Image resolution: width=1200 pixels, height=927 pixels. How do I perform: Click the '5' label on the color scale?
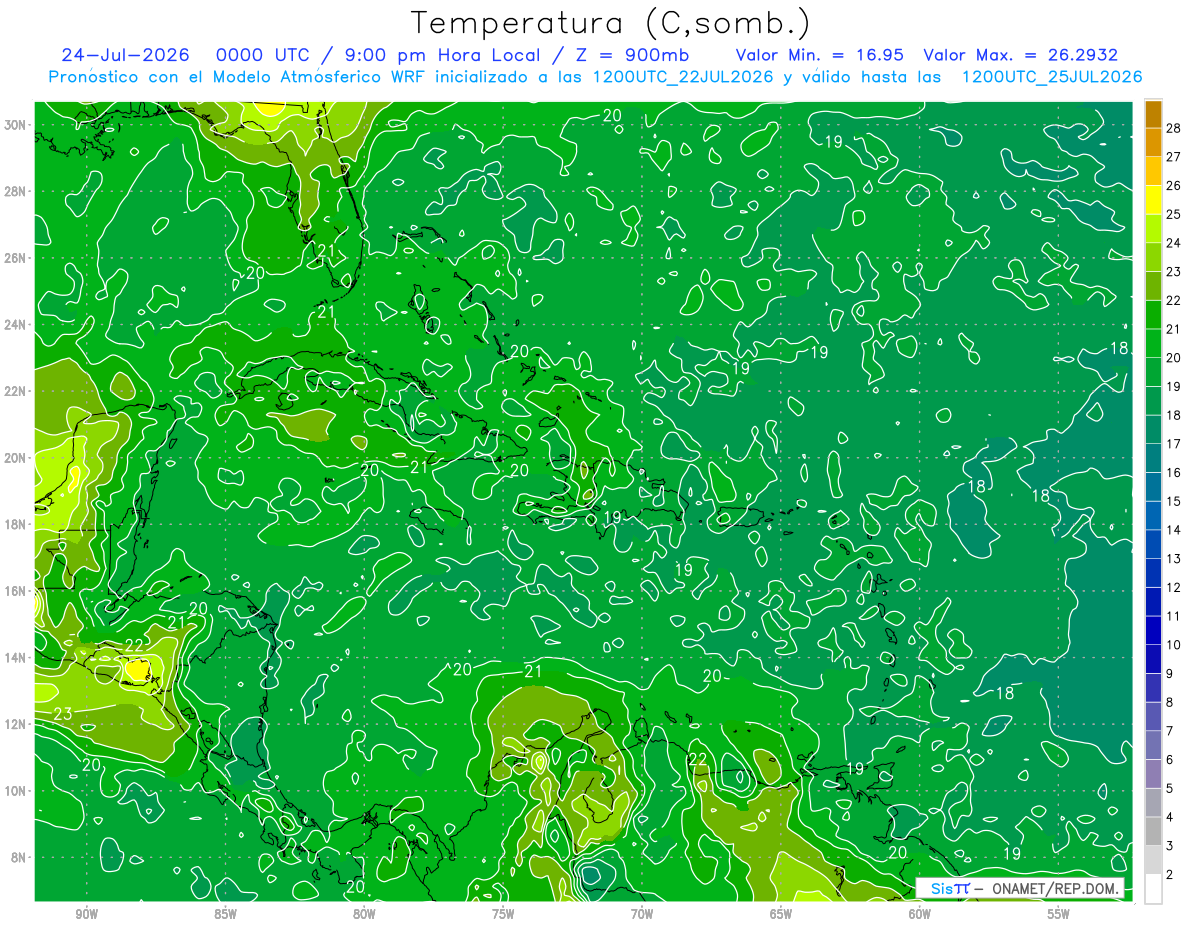[1170, 789]
